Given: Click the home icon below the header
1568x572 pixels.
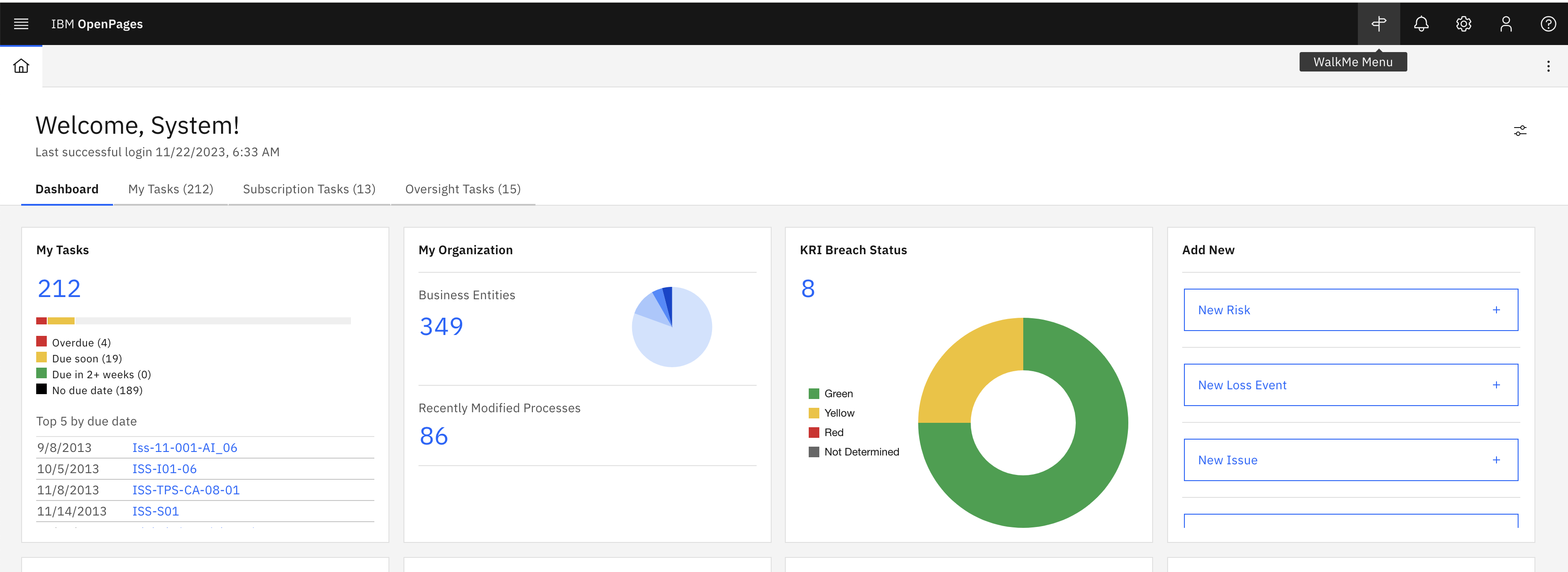Looking at the screenshot, I should point(20,66).
